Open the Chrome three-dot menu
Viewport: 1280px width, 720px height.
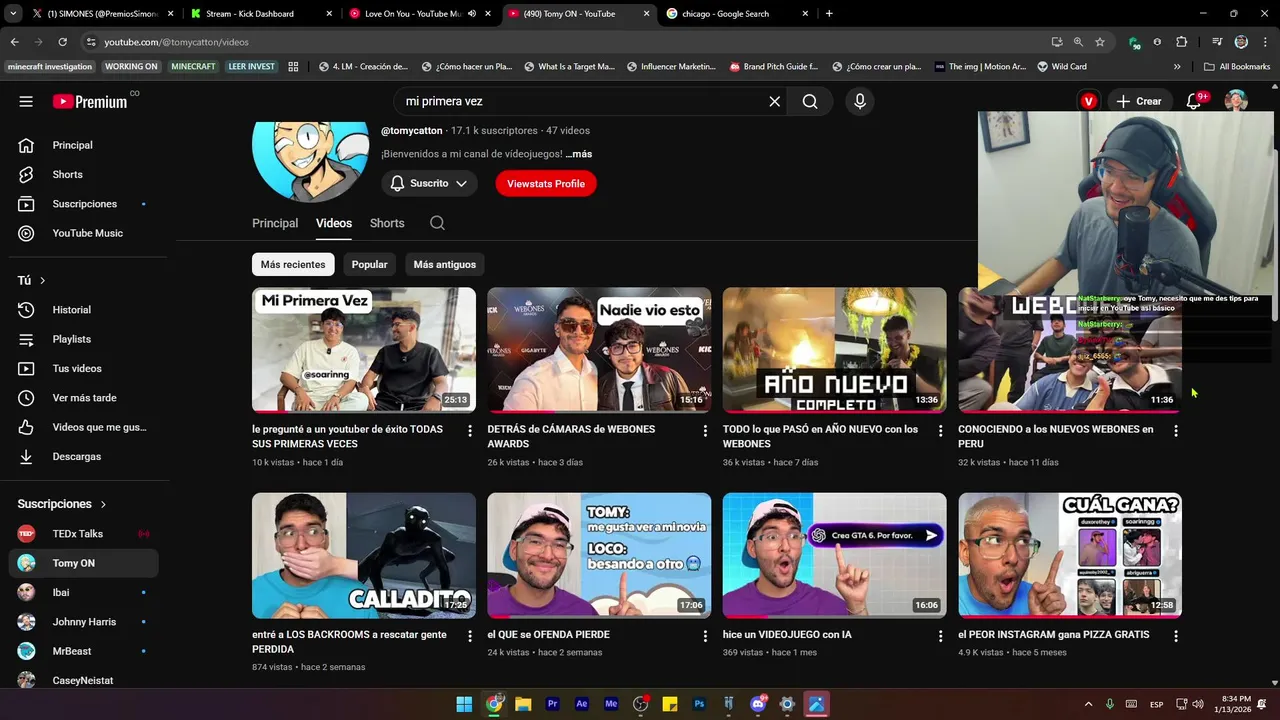[x=1264, y=42]
